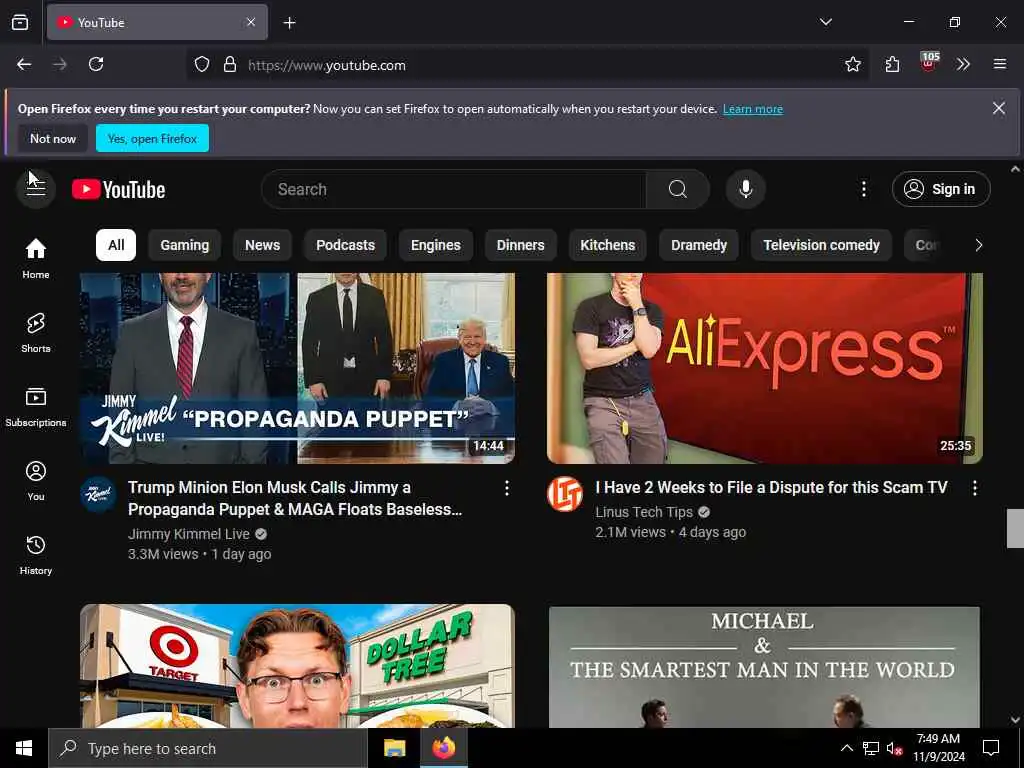Viewport: 1024px width, 768px height.
Task: Select the News category chip
Action: point(263,245)
